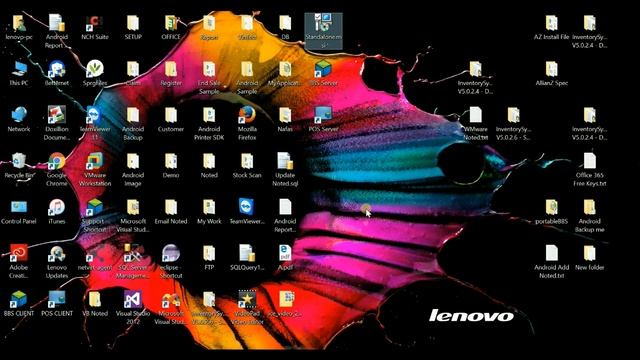
Task: Select the Nafas folder icon
Action: click(285, 116)
